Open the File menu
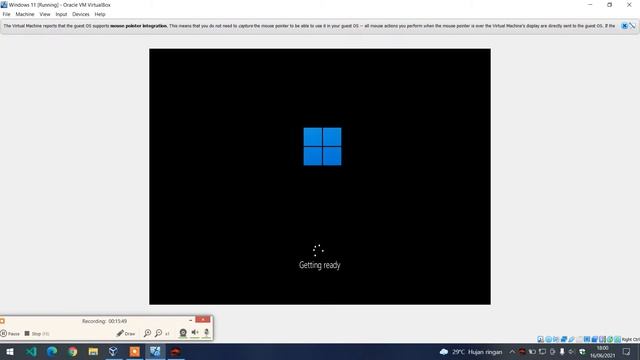Screen dimensions: 640x360 [7, 14]
